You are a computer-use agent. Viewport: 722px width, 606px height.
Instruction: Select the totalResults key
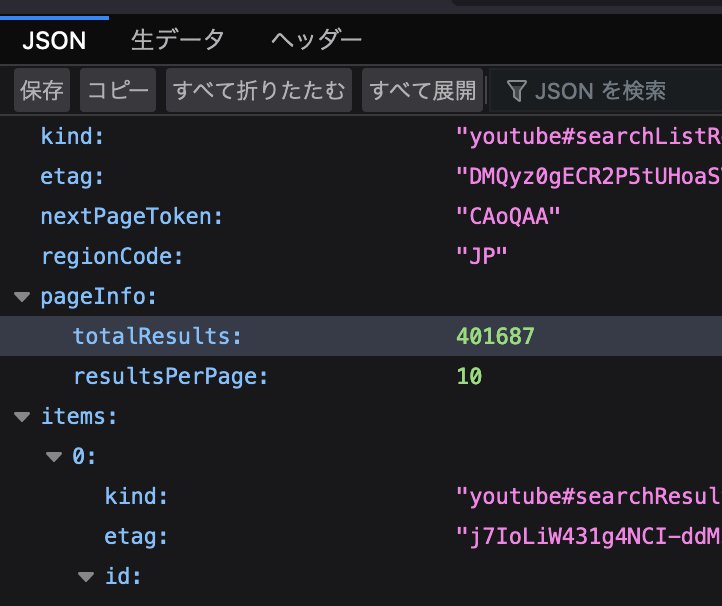pos(157,336)
